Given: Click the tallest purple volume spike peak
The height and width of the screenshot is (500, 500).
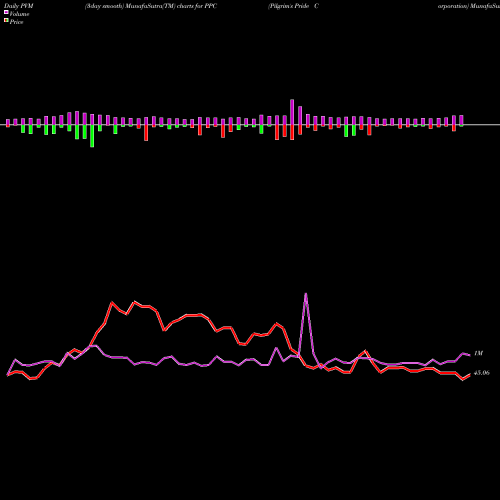Looking at the screenshot, I should 306,294.
